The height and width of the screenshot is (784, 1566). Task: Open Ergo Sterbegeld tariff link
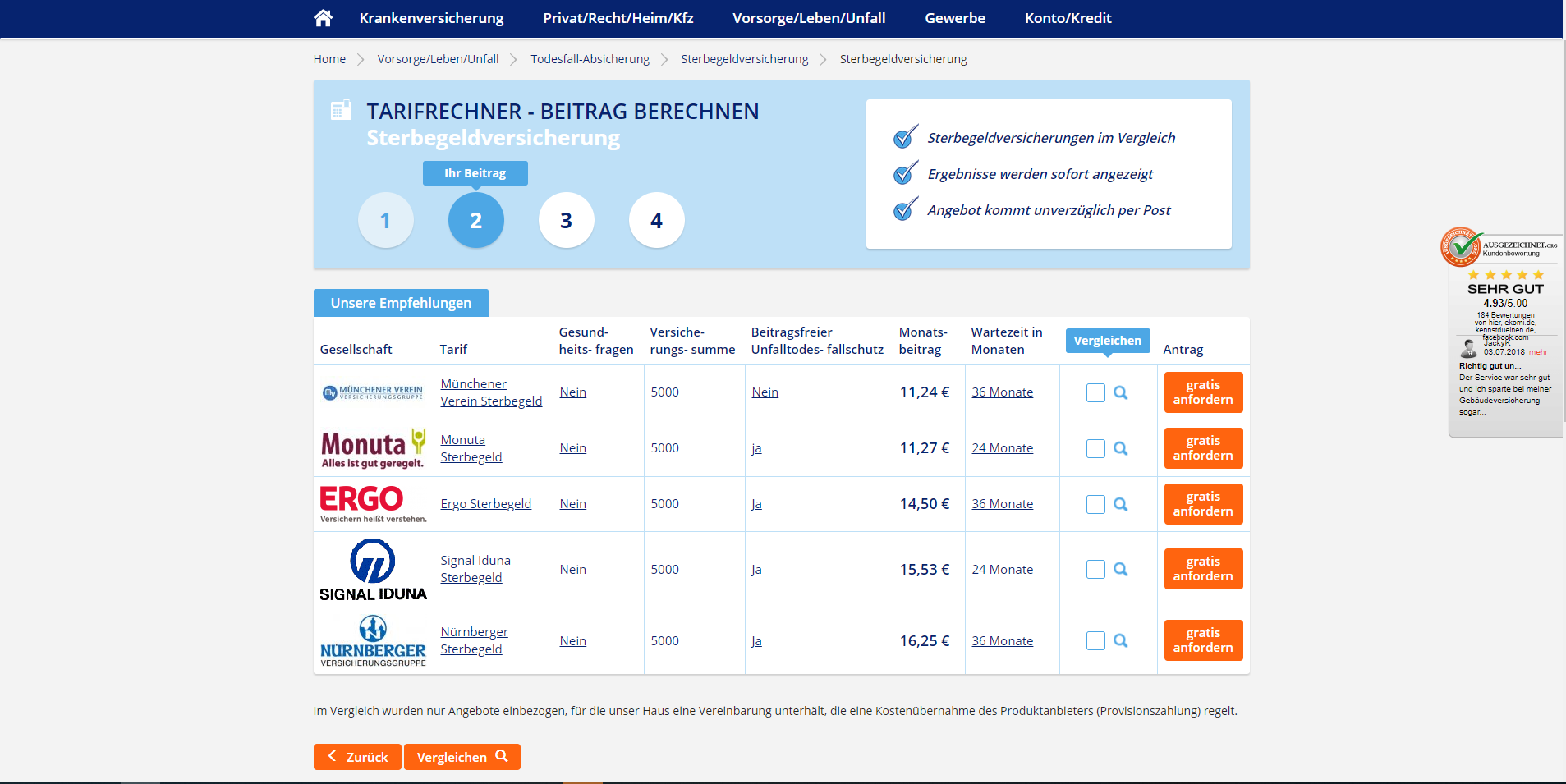pyautogui.click(x=485, y=504)
